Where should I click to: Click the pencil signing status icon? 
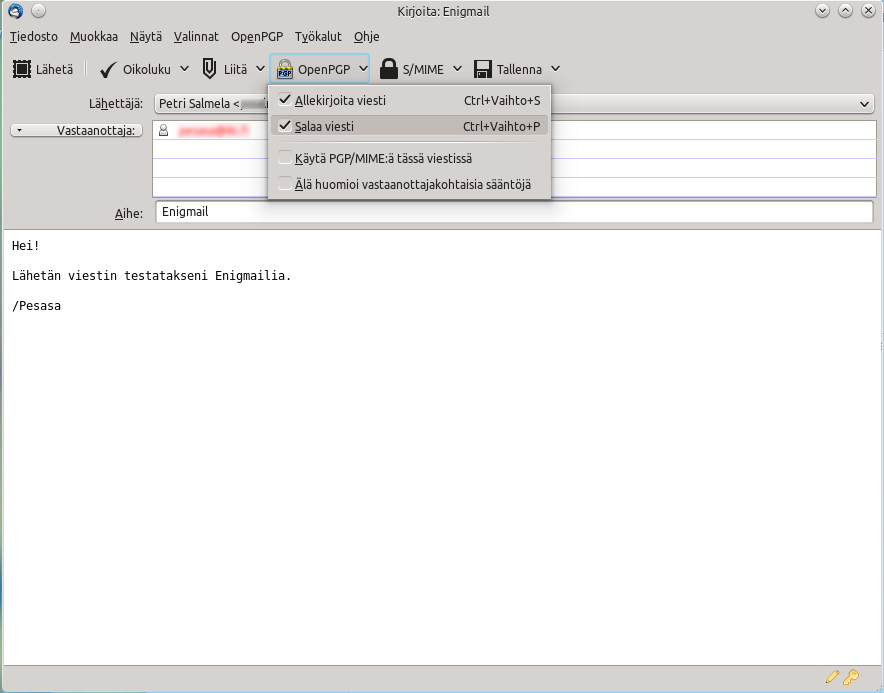(832, 676)
